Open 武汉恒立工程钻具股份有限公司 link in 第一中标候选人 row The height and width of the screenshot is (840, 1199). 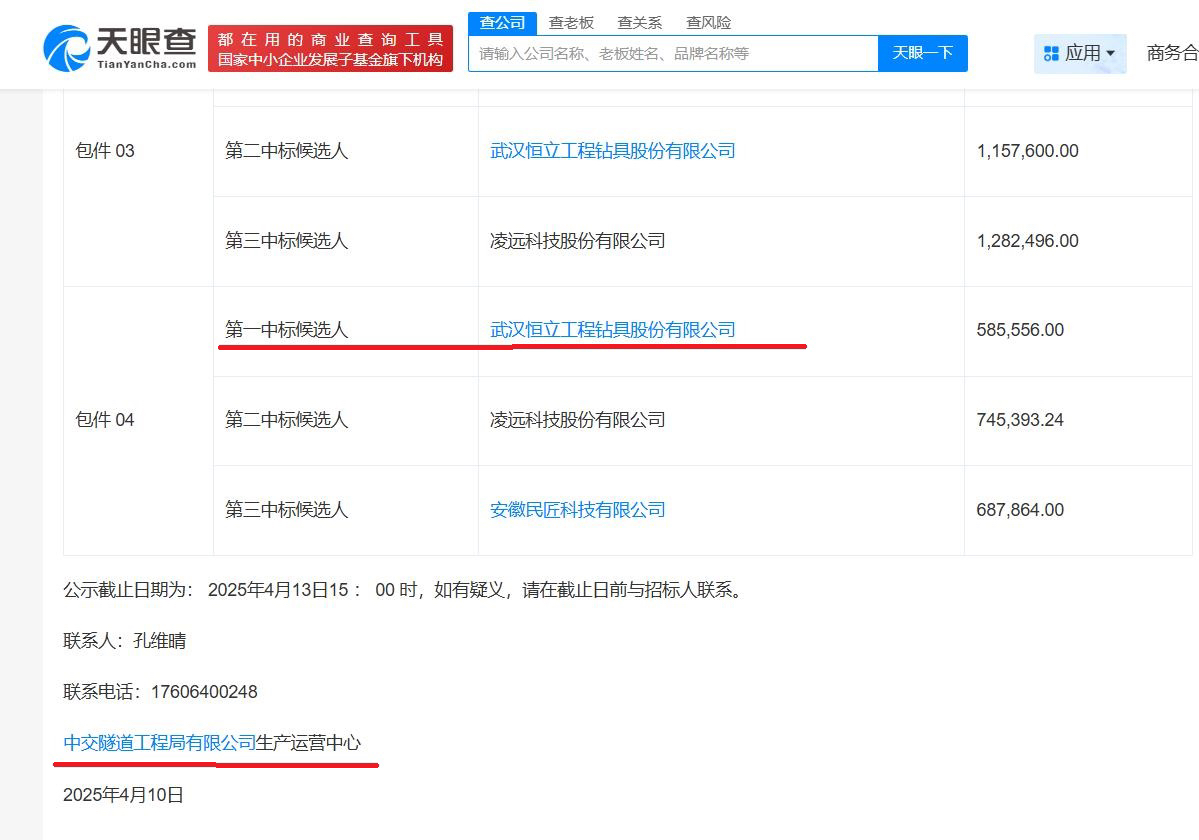point(612,329)
